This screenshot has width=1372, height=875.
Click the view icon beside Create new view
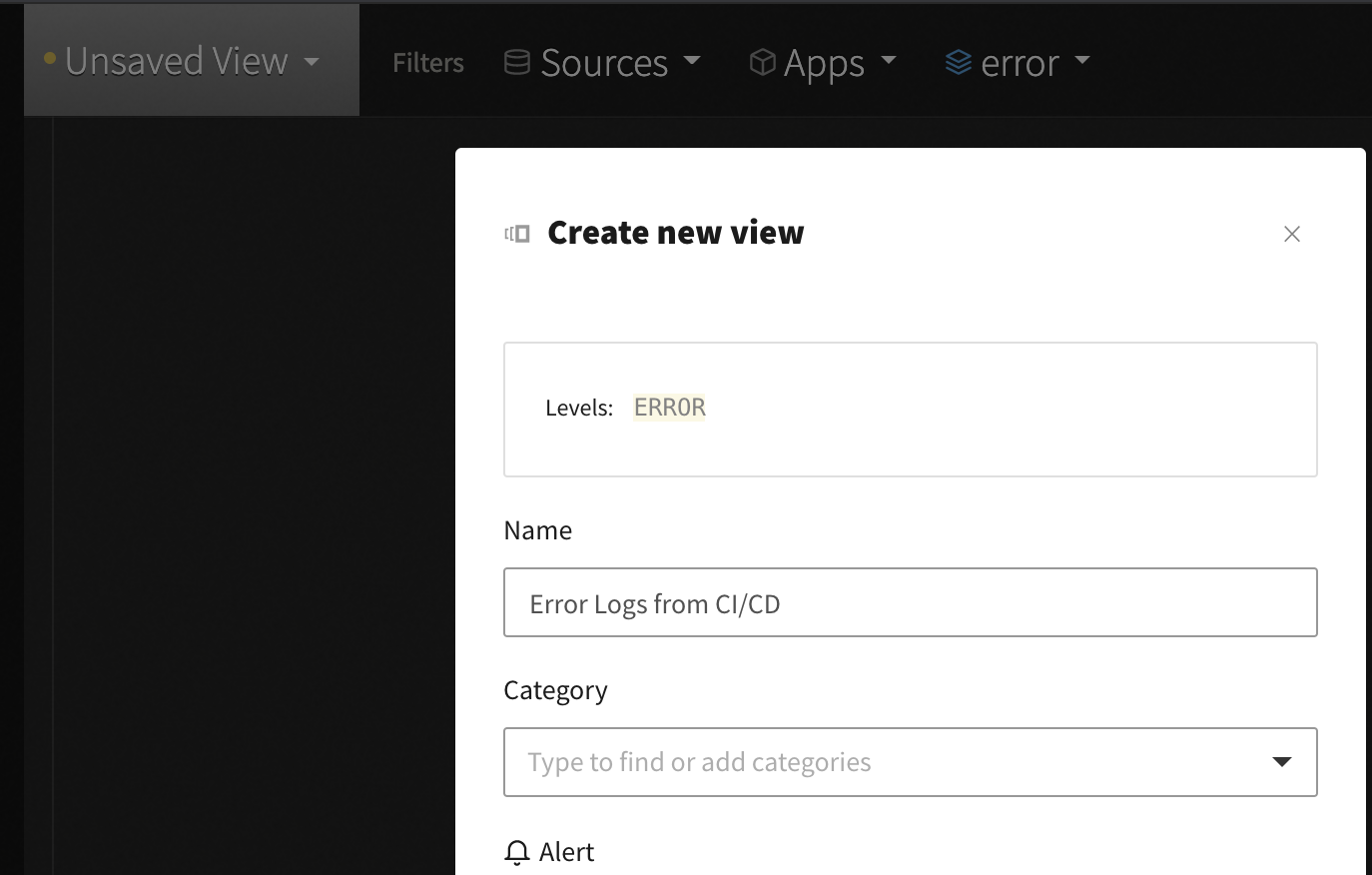(517, 234)
